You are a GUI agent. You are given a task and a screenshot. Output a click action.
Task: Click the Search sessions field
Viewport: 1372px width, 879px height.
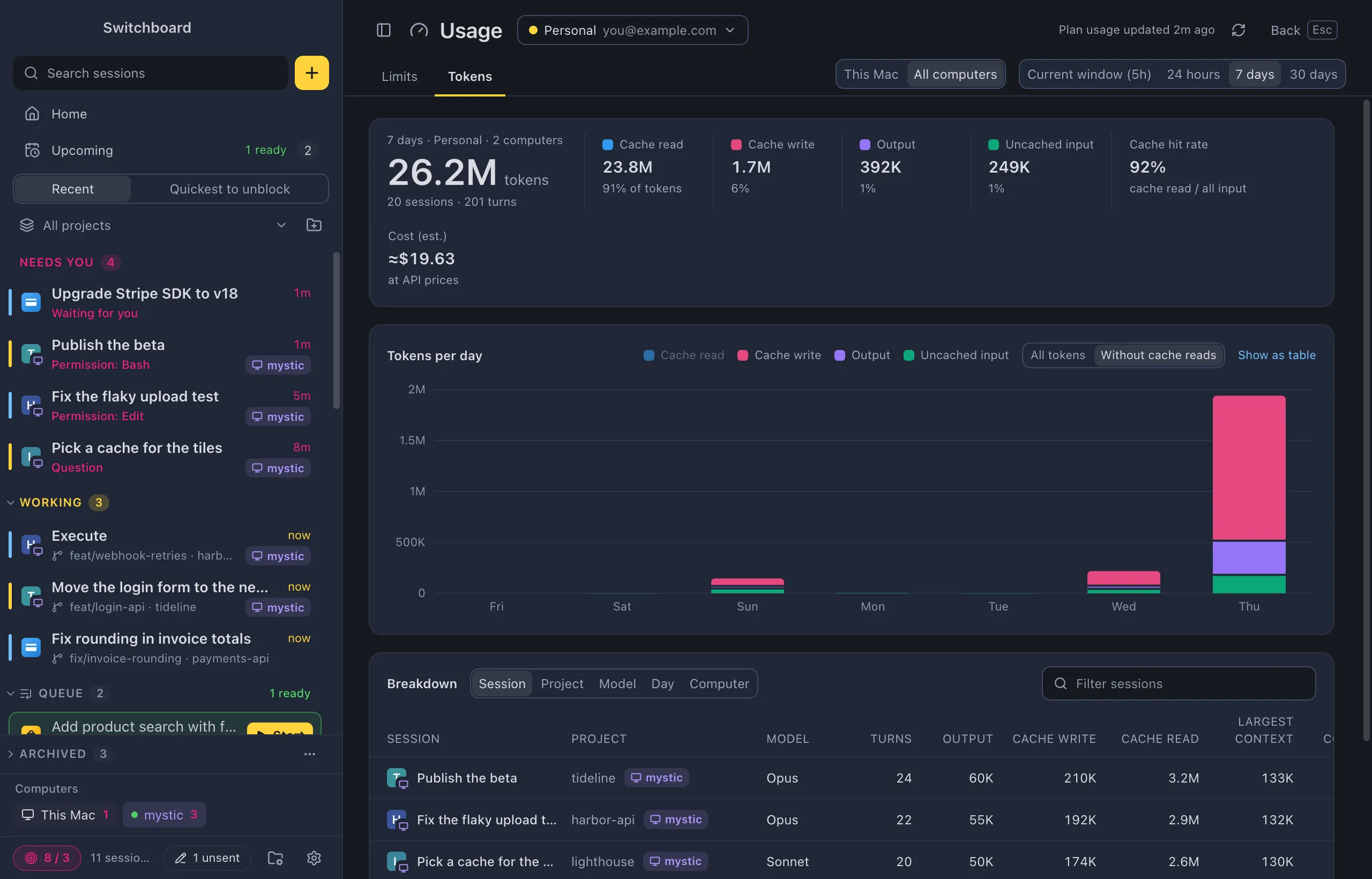151,73
